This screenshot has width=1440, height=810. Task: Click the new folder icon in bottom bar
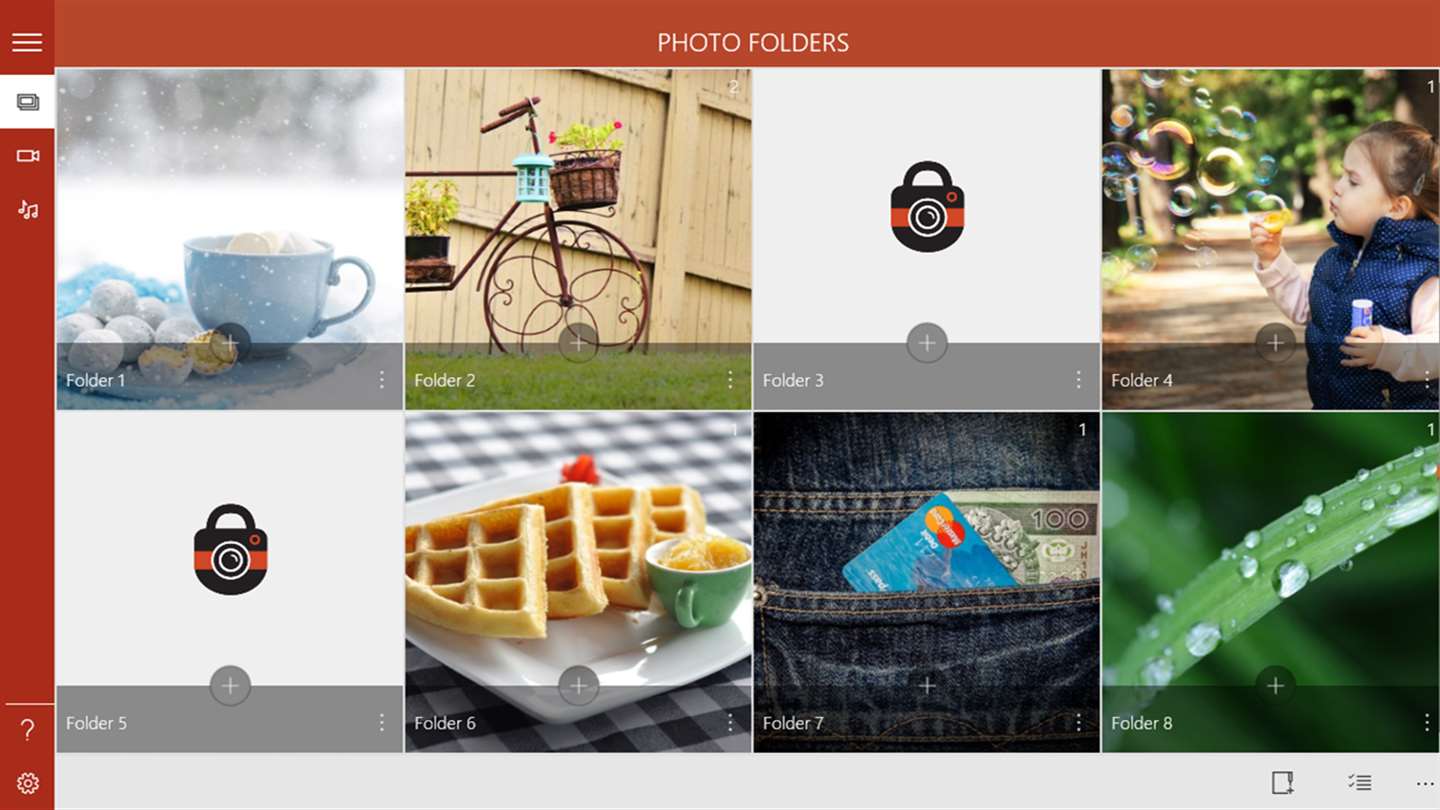point(1283,783)
